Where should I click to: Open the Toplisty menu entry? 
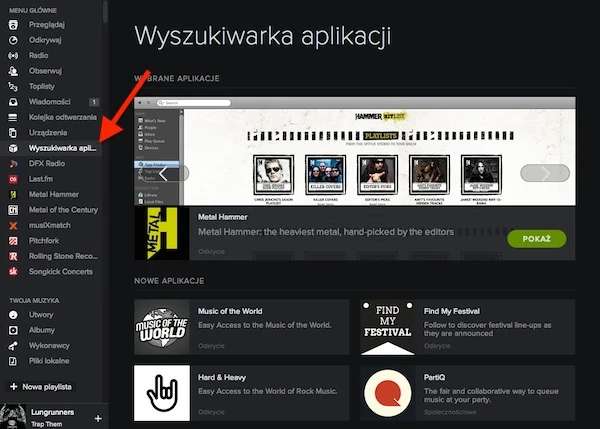tap(42, 86)
